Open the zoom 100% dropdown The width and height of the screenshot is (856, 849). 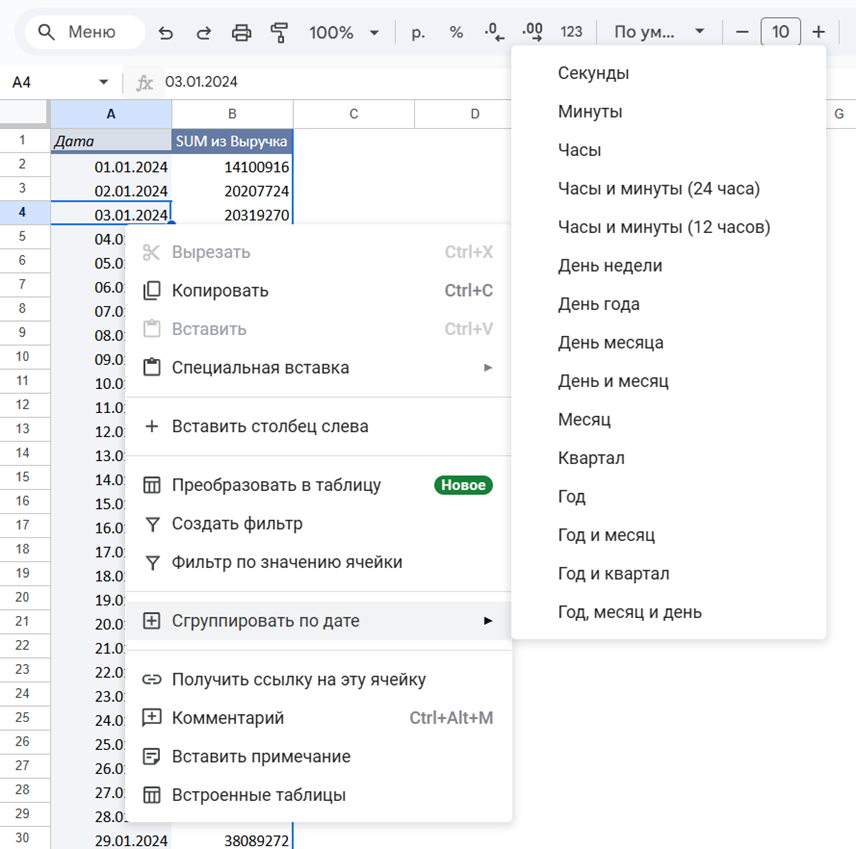[x=344, y=33]
